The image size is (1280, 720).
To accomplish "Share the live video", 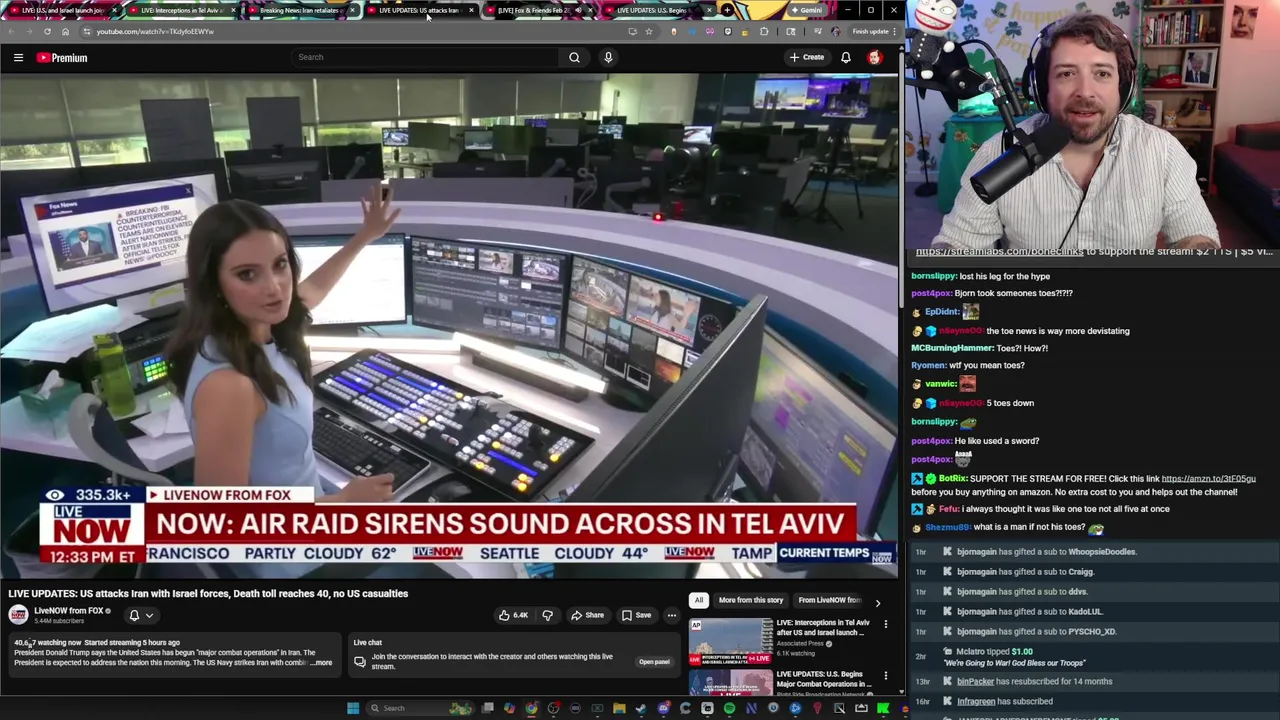I will (588, 615).
